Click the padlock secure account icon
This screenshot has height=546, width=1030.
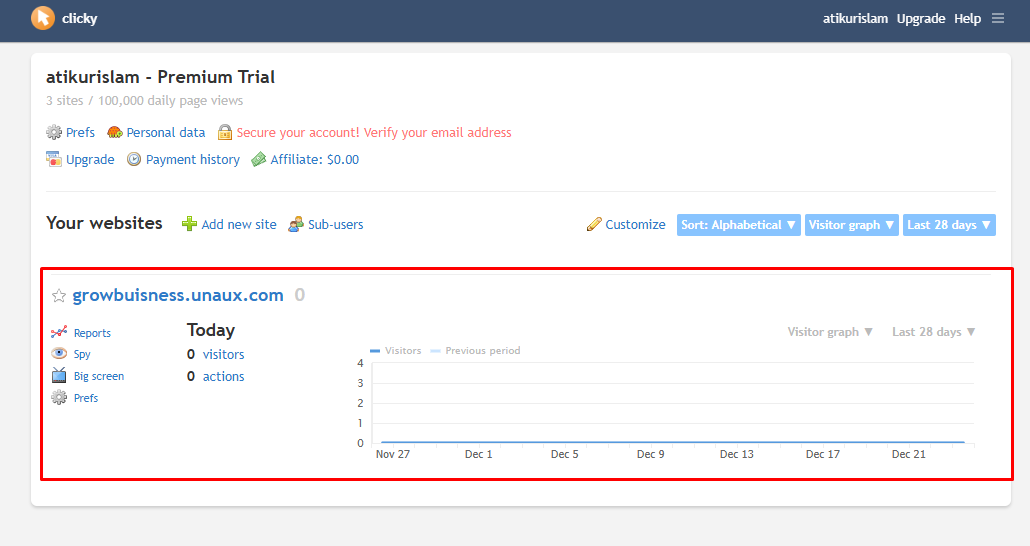click(225, 132)
